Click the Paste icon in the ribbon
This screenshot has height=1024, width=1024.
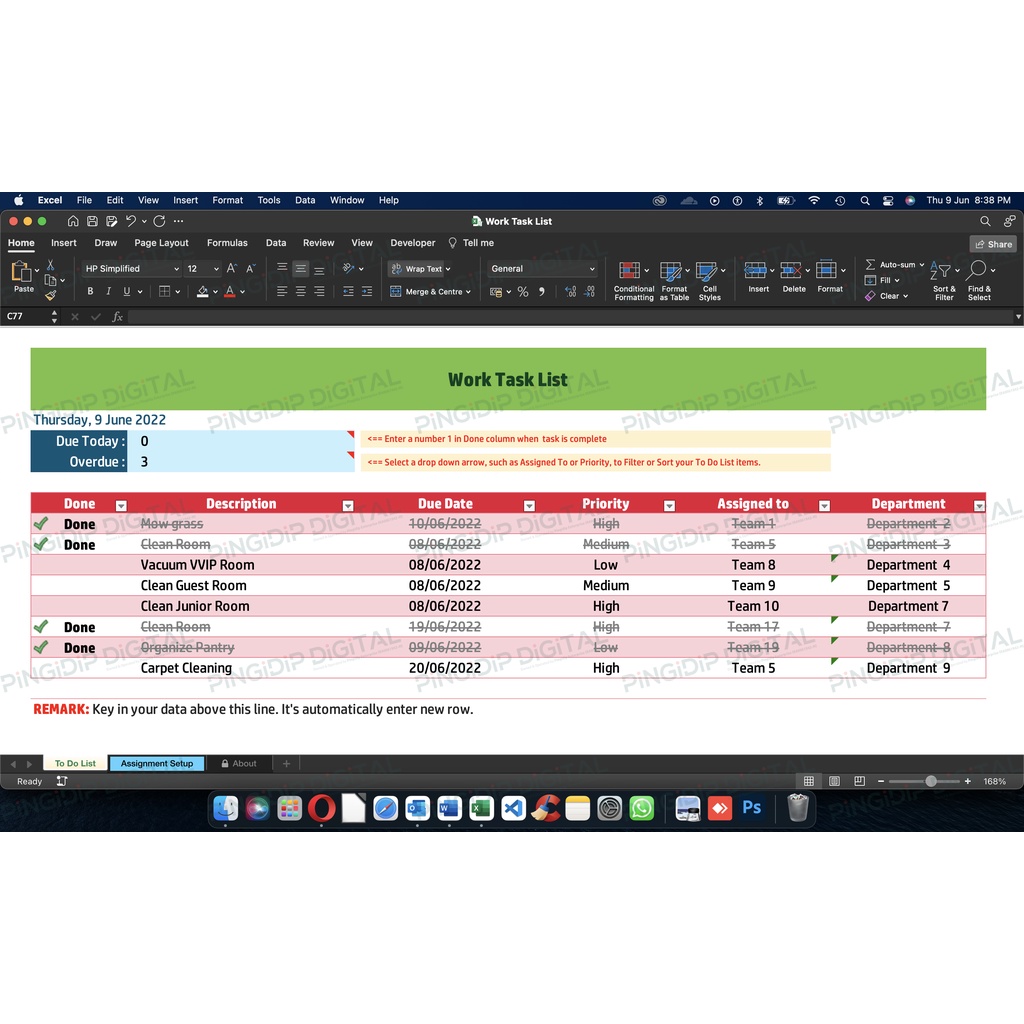point(22,272)
